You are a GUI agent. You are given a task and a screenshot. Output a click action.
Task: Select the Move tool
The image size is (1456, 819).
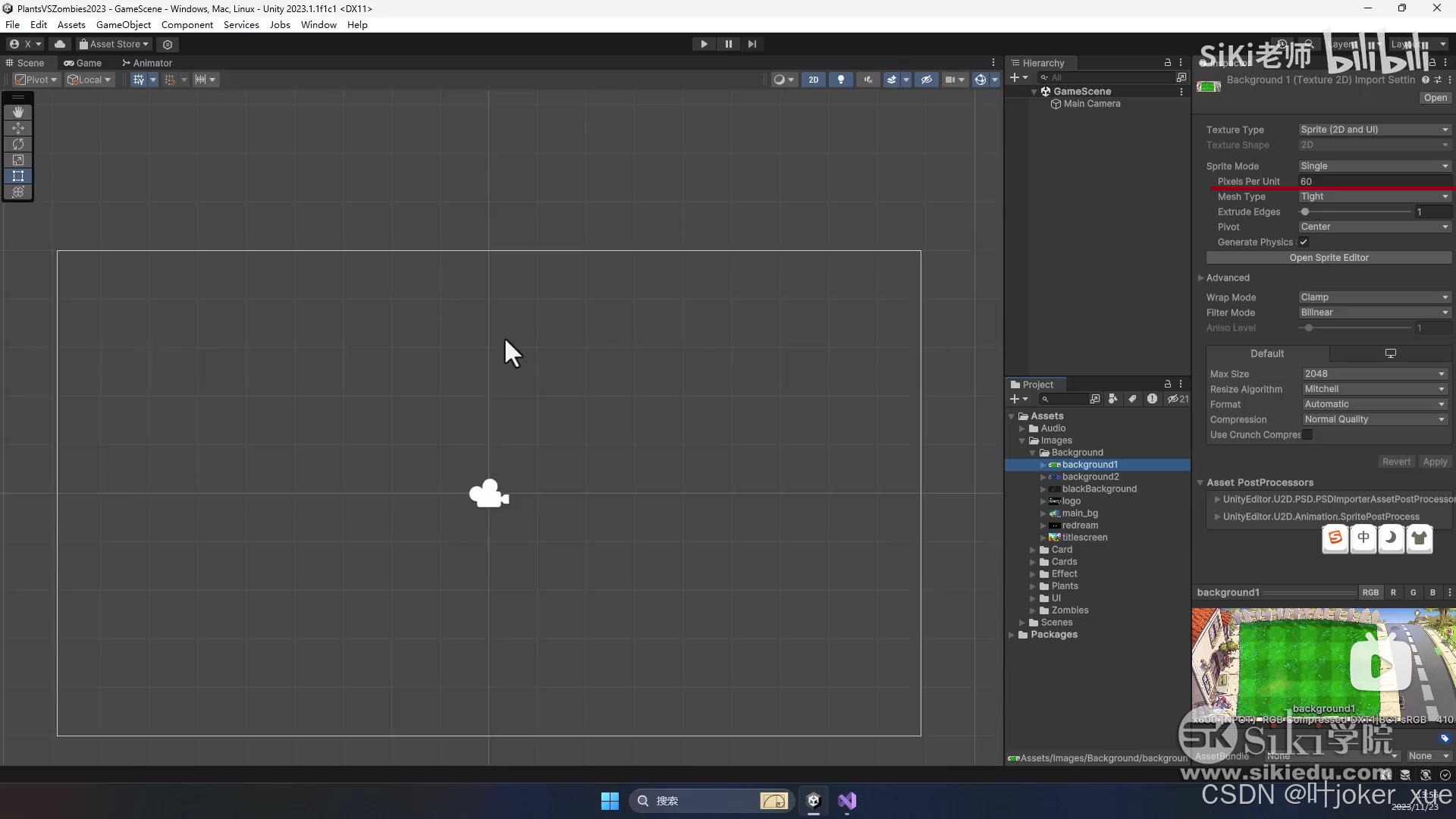click(x=17, y=128)
